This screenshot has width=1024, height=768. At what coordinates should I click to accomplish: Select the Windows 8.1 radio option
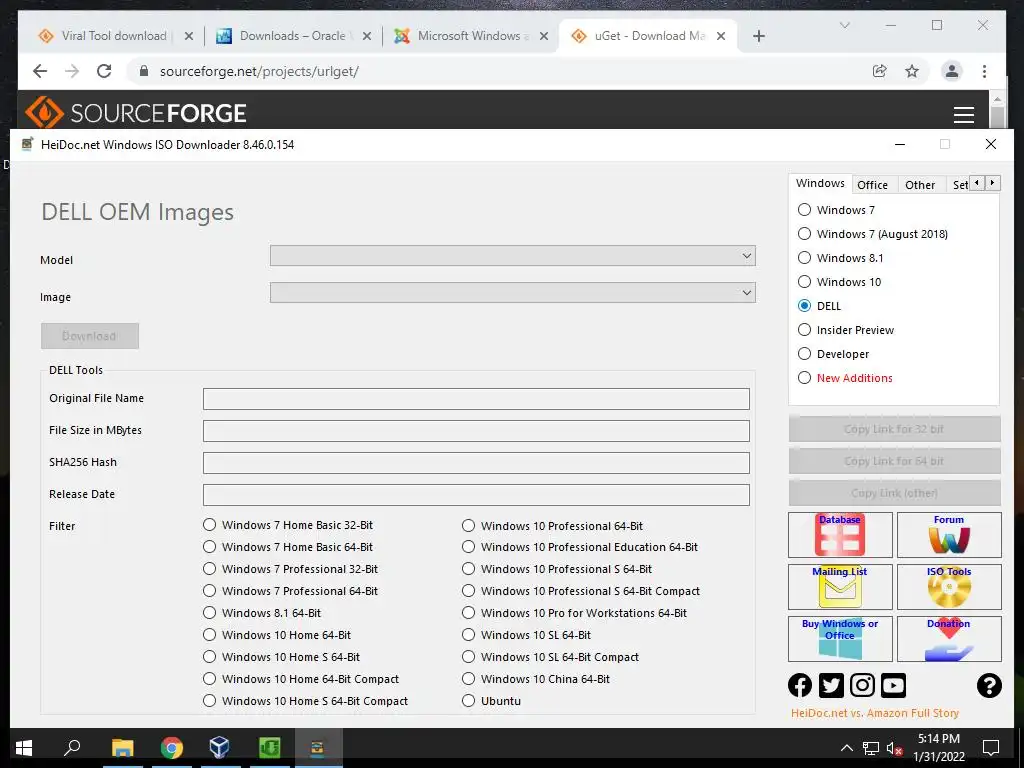tap(841, 258)
